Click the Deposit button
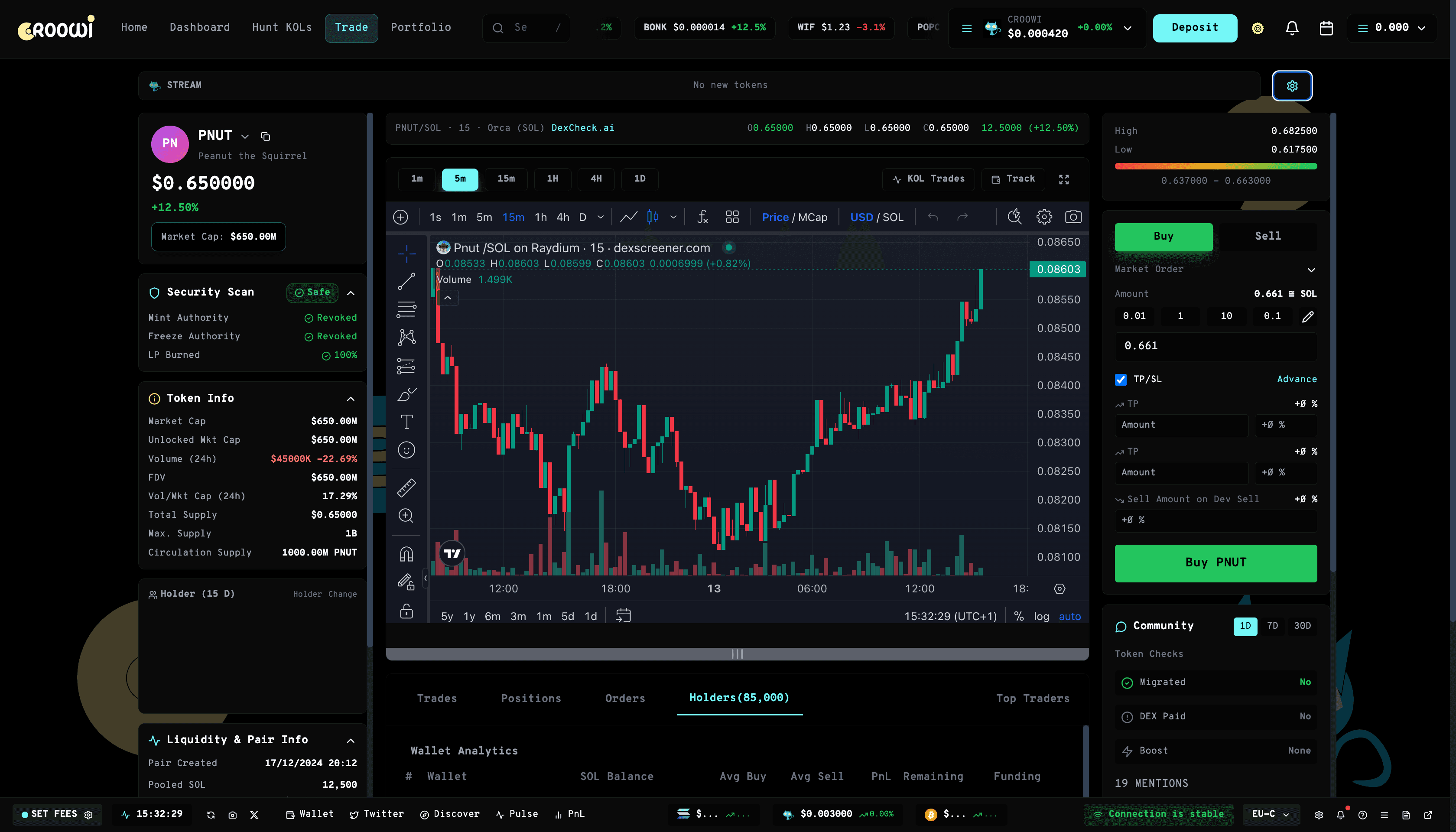 [x=1194, y=28]
